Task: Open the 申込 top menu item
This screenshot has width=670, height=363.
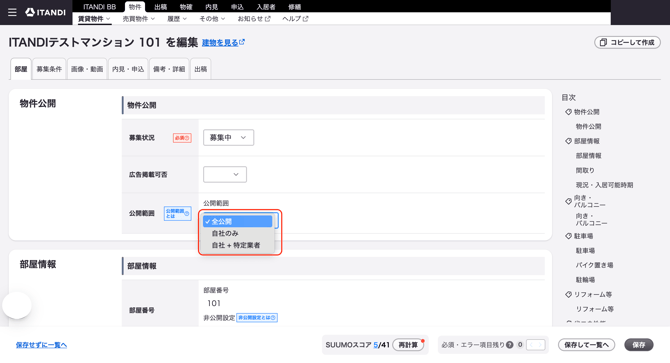Action: [237, 6]
